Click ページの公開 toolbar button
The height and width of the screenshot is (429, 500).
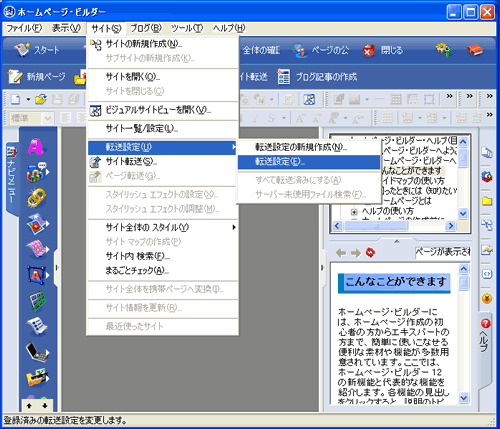point(320,50)
